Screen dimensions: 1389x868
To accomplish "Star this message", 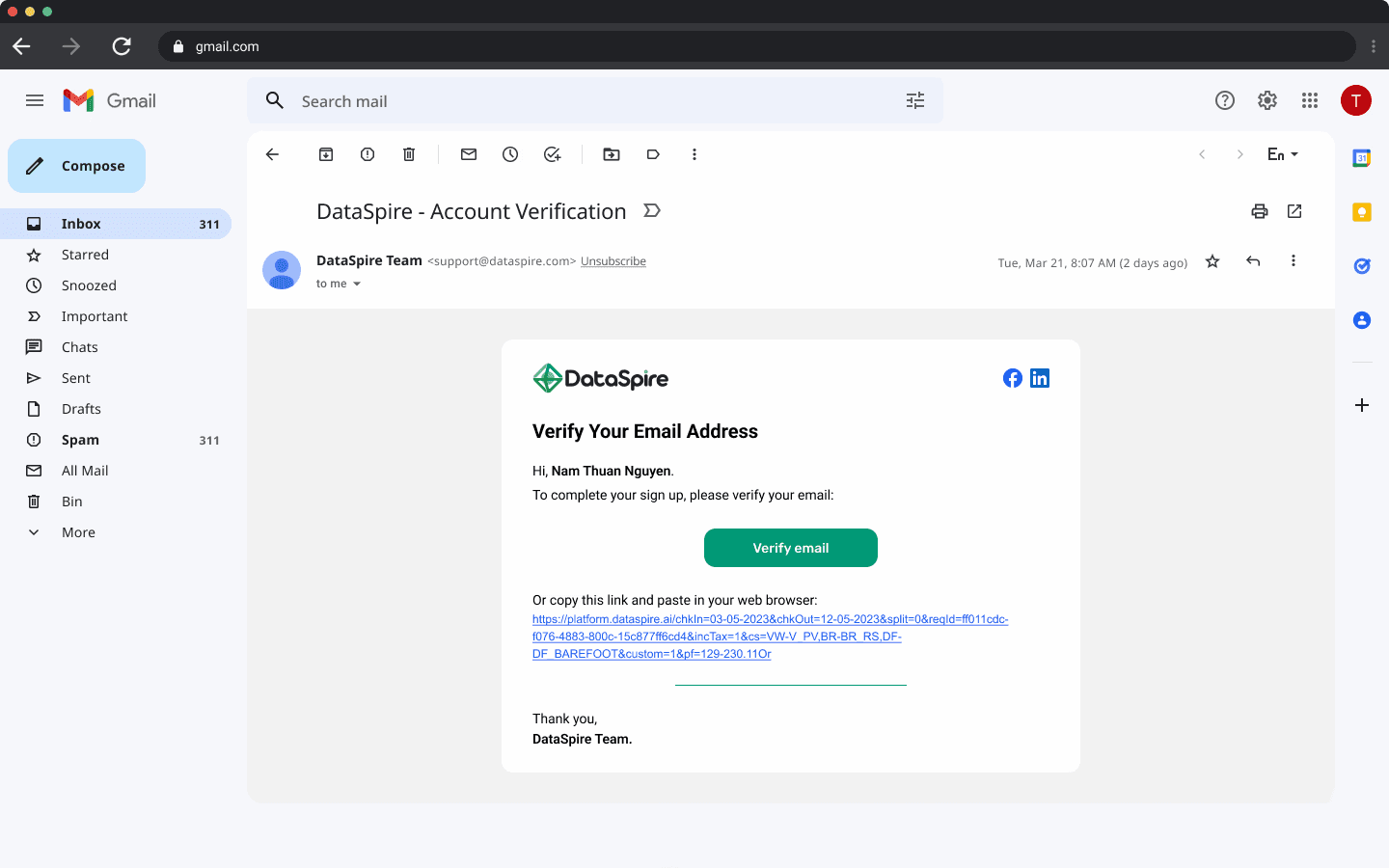I will pos(1212,261).
